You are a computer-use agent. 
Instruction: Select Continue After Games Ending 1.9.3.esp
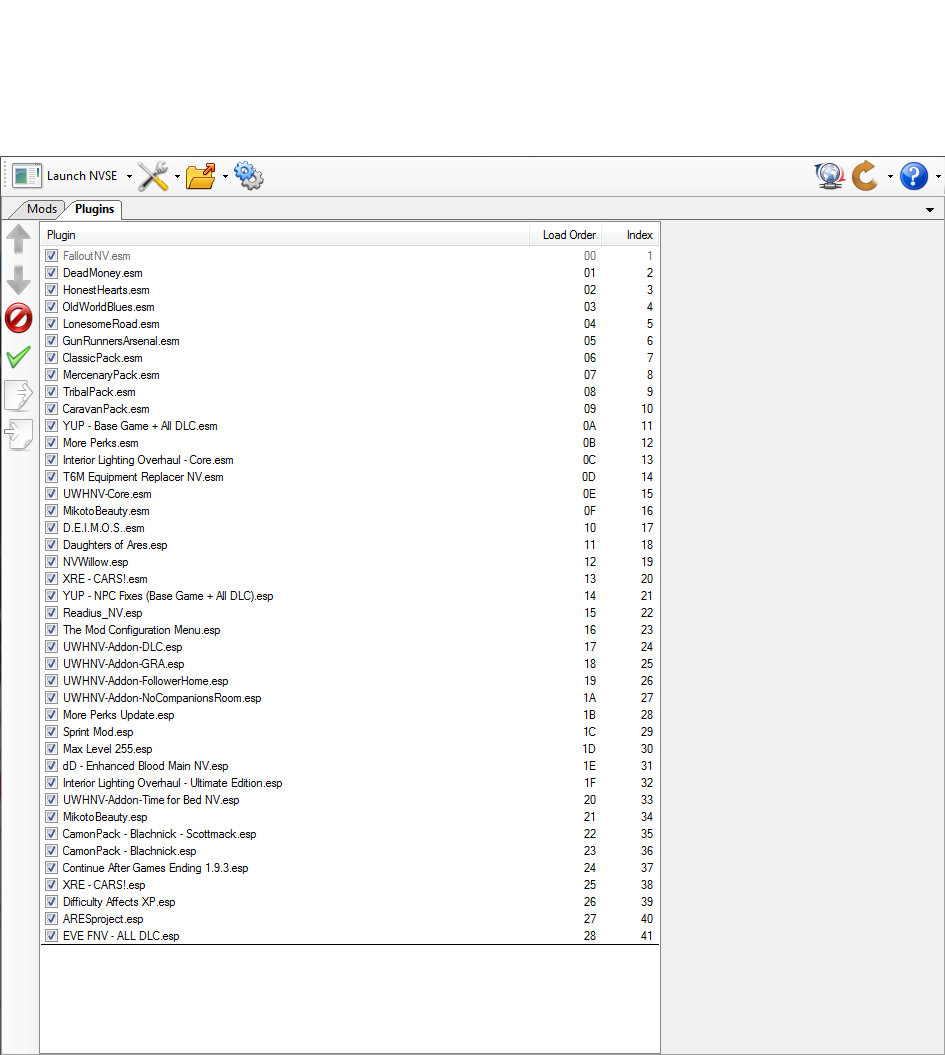coord(350,867)
